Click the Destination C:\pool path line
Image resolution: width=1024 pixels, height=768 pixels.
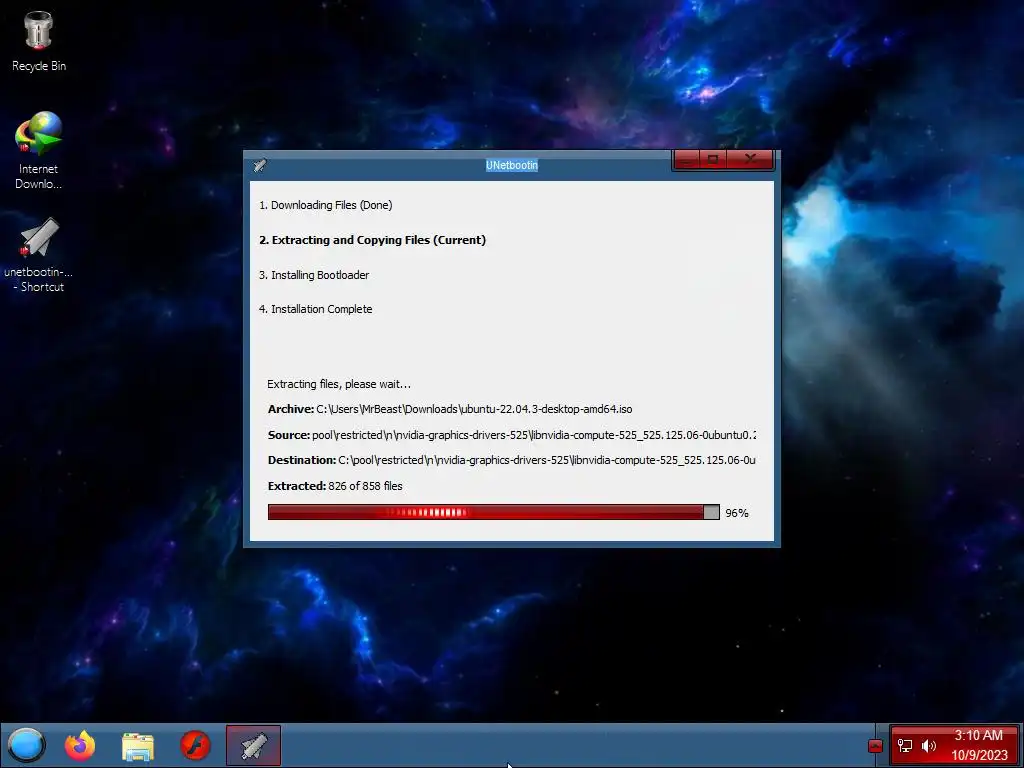511,460
